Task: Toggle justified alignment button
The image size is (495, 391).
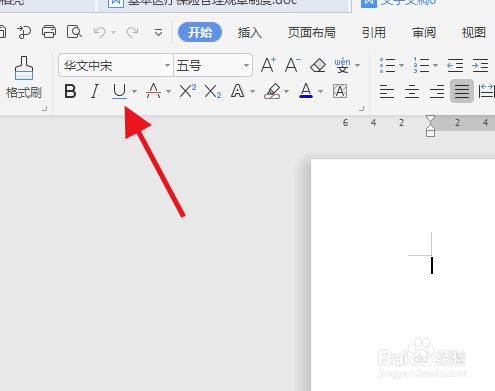Action: click(x=462, y=91)
